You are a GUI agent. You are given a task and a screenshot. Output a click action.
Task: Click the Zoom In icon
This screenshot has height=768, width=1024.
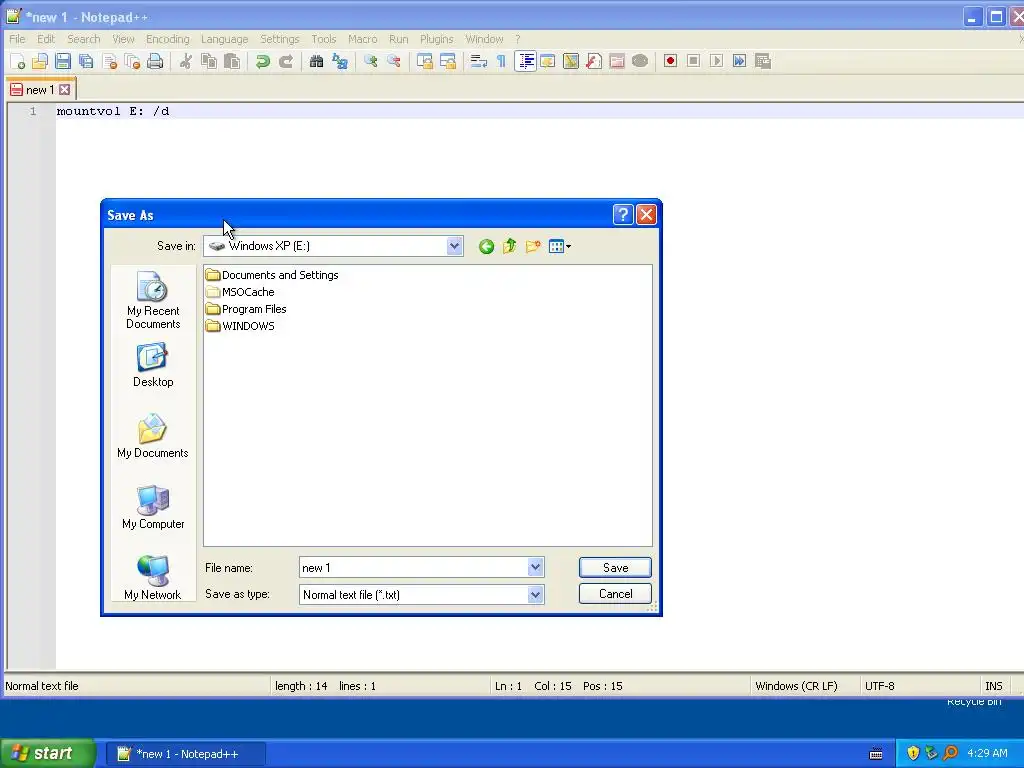coord(370,61)
